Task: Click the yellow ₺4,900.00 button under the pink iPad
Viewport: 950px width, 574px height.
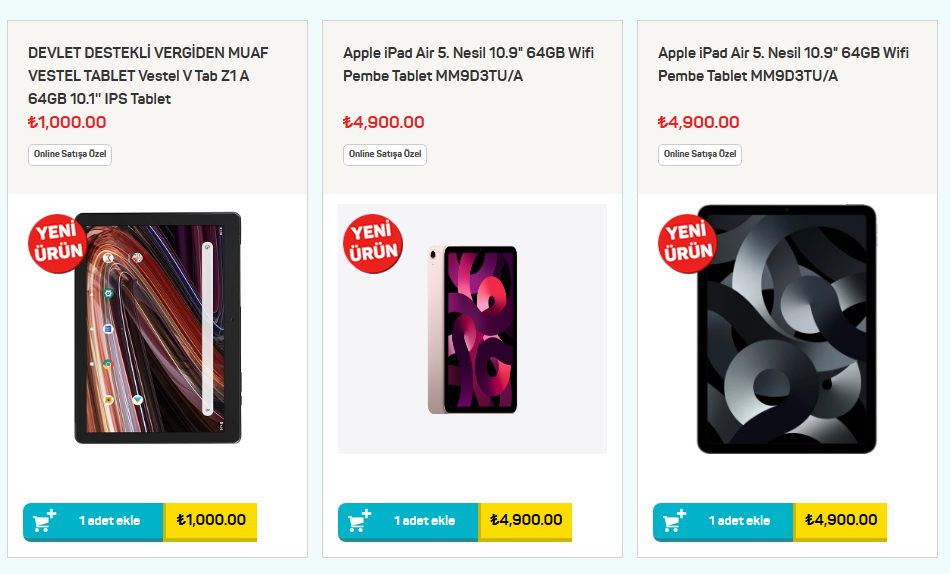Action: (x=526, y=520)
